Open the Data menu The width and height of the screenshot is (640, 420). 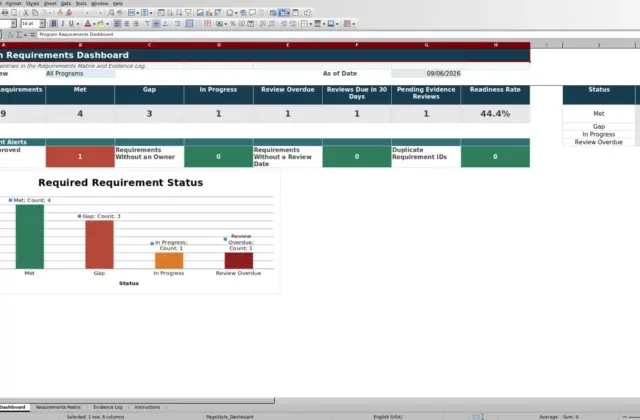click(x=66, y=3)
